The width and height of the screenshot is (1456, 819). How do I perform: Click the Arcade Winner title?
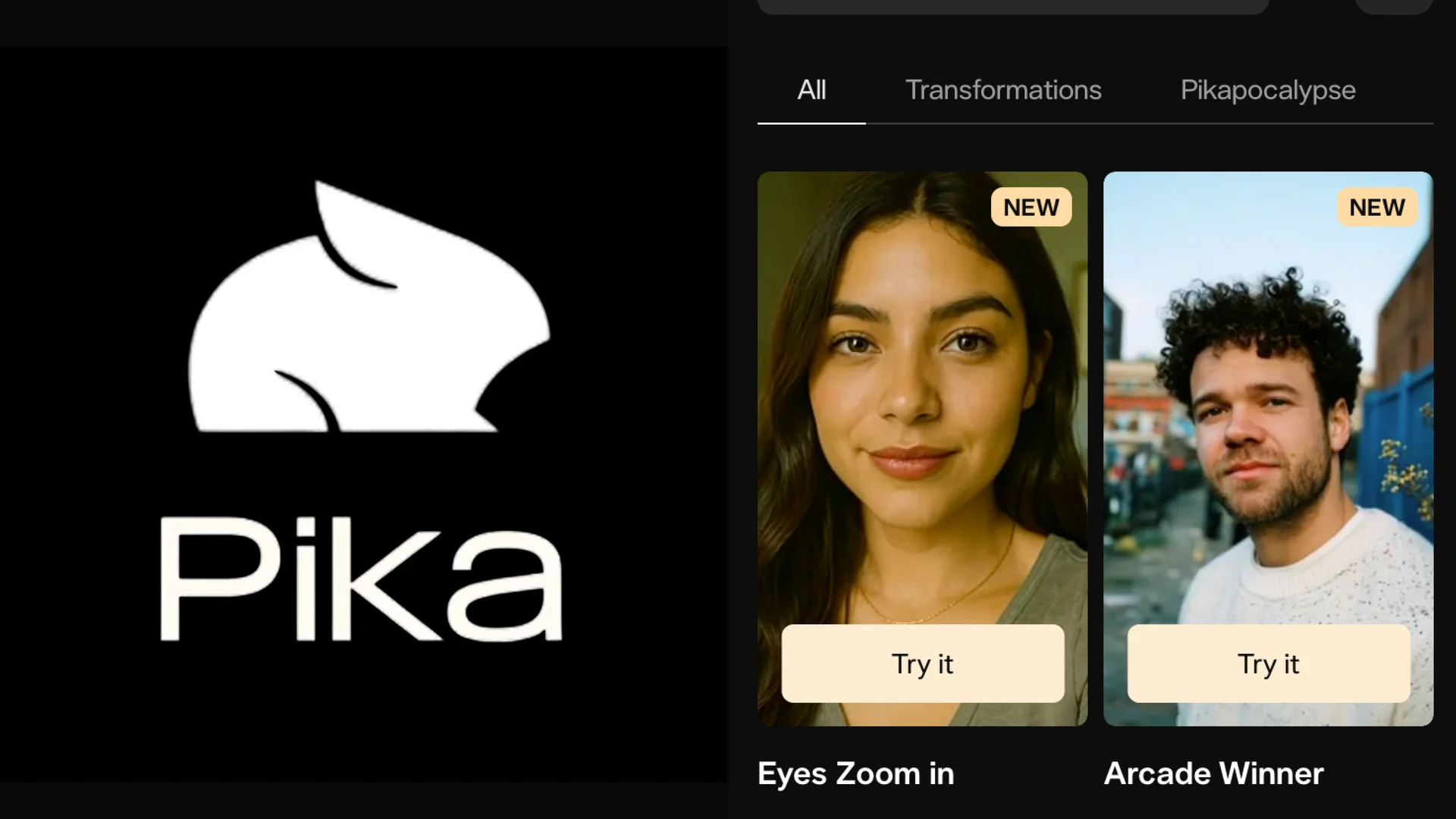(x=1213, y=774)
